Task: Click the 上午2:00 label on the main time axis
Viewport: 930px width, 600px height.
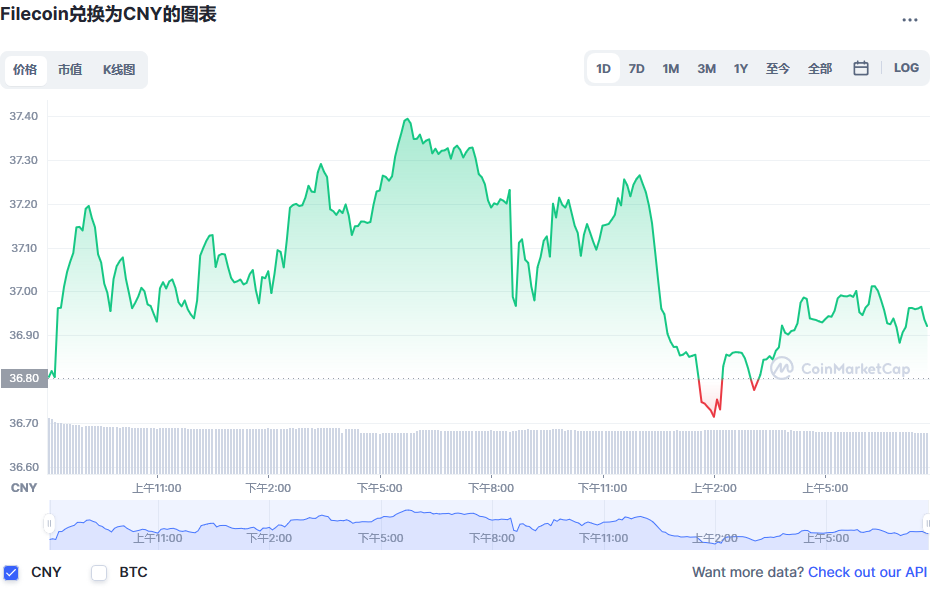Action: coord(714,488)
